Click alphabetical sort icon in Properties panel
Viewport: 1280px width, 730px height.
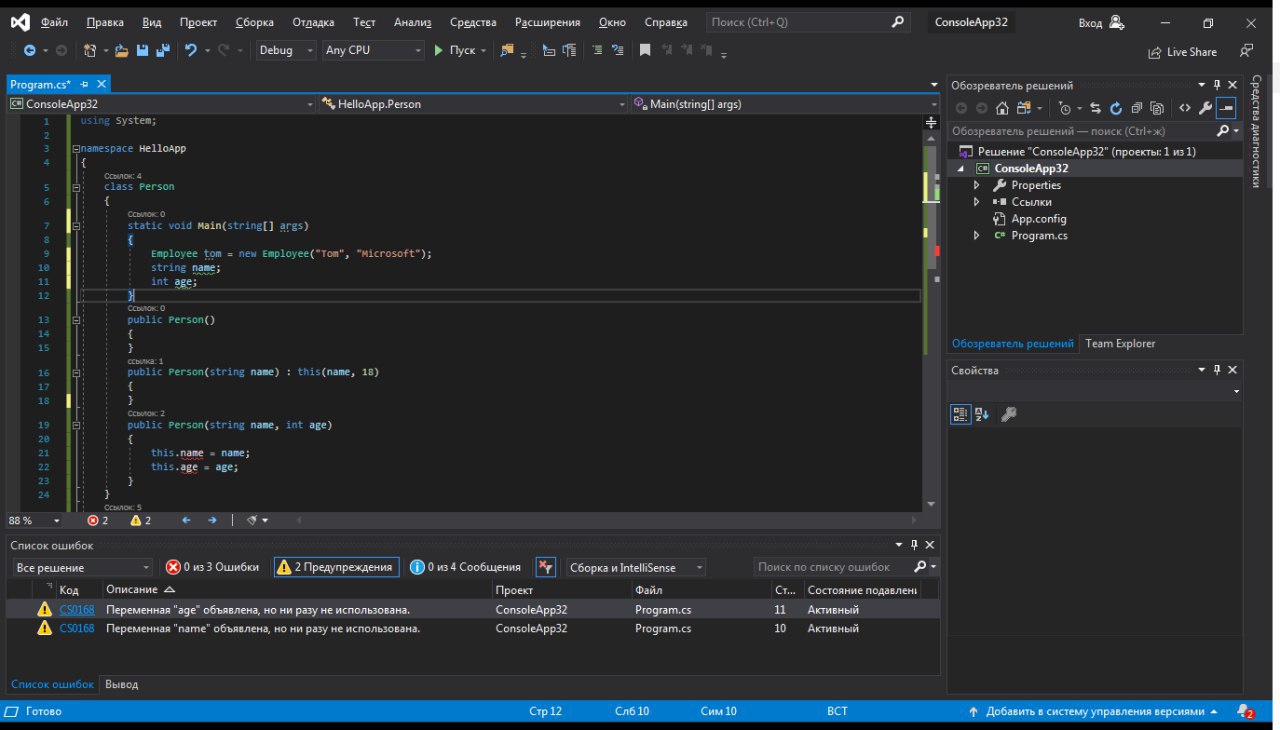[x=982, y=414]
